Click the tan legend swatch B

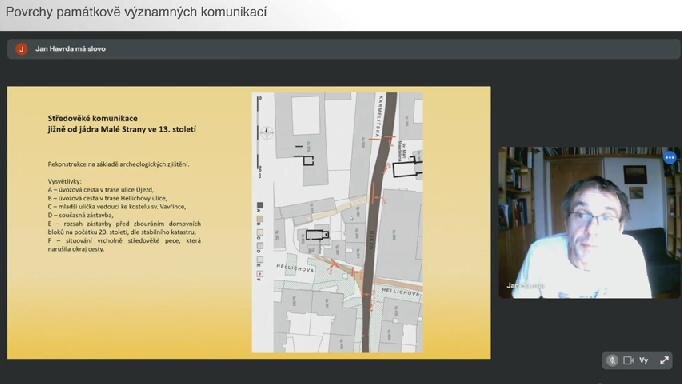tap(260, 219)
